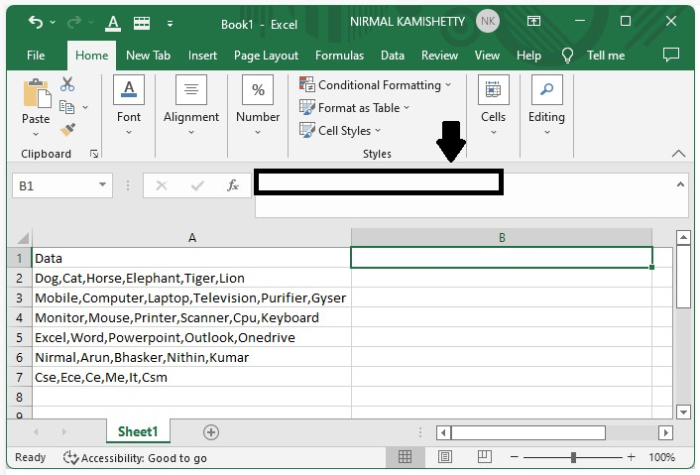
Task: Select cell starting 'Mobile,Computer,Laptop'
Action: pos(192,298)
